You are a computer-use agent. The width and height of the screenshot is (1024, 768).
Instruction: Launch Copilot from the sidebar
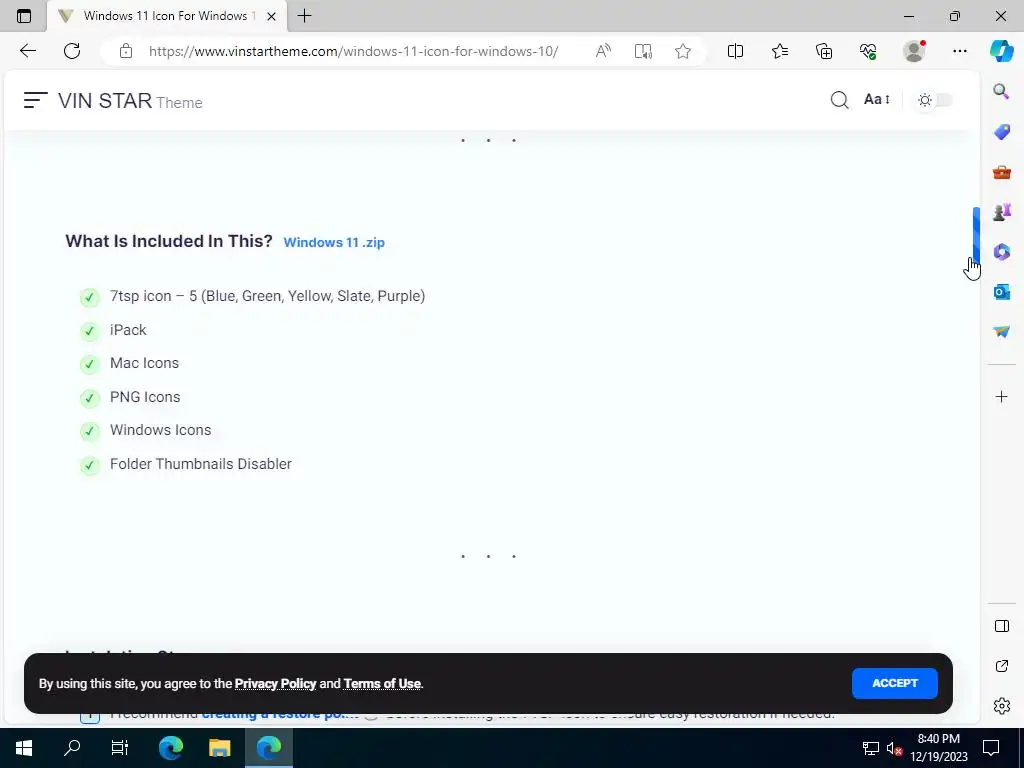coord(1001,51)
